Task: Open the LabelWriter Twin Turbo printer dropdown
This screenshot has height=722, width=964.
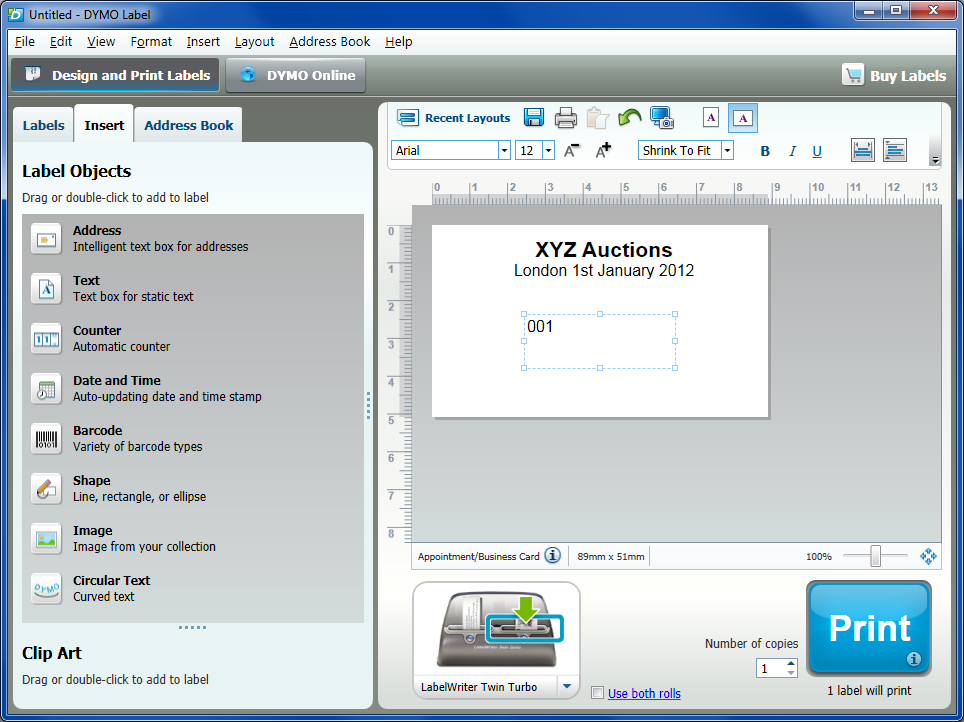Action: point(567,686)
